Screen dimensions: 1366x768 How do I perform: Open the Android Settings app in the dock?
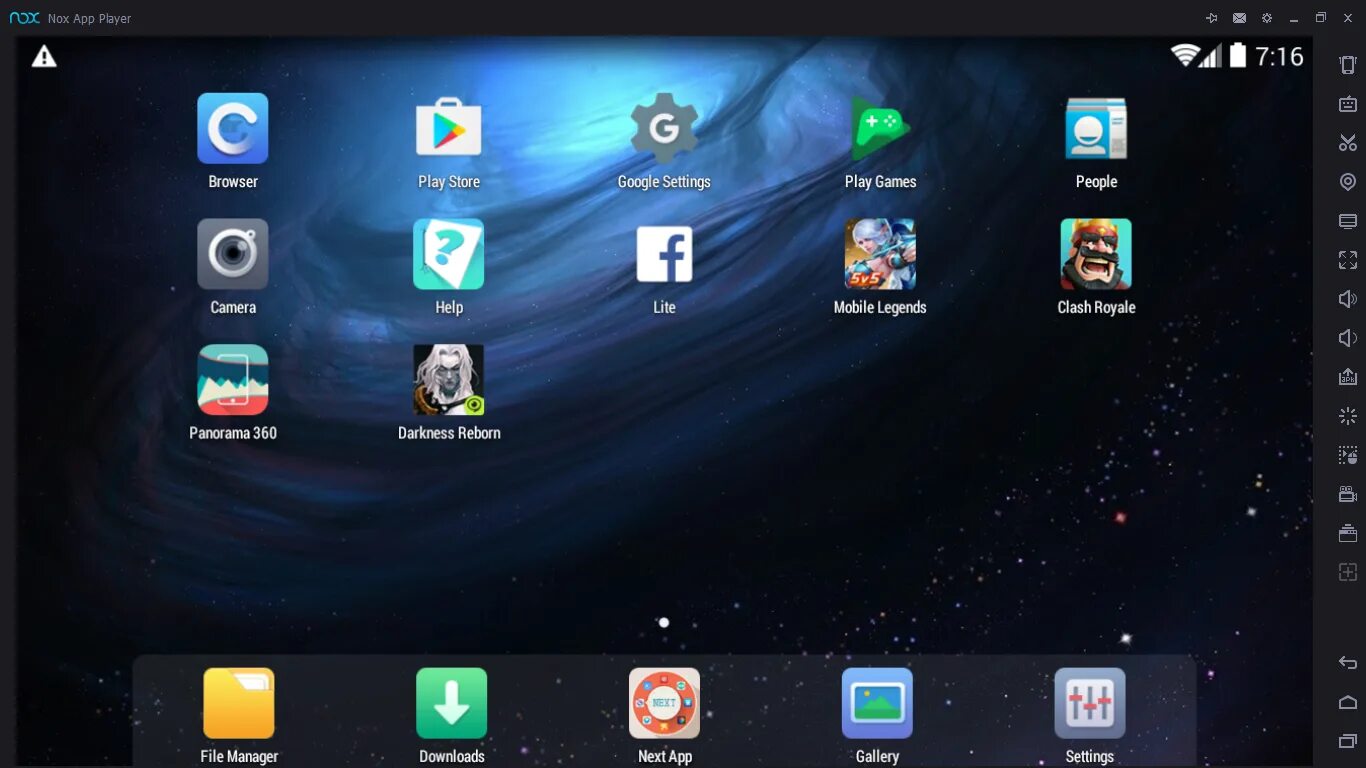click(1090, 703)
